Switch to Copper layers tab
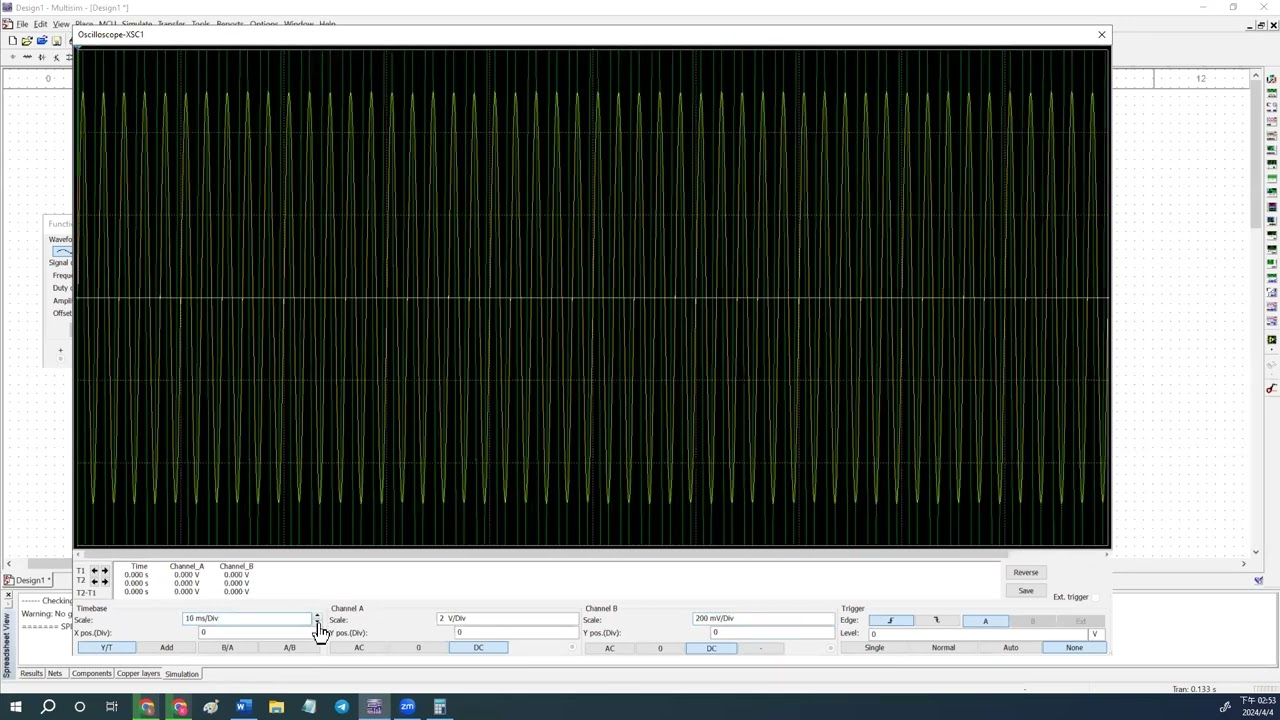1280x720 pixels. [138, 674]
